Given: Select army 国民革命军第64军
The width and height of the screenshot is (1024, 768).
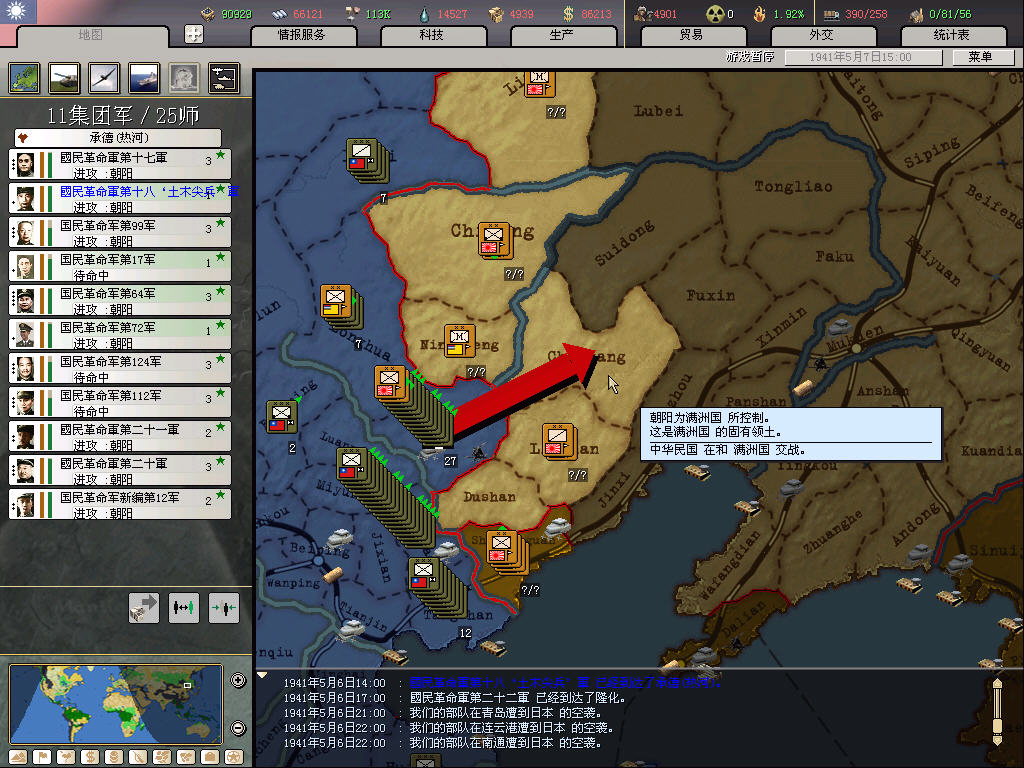Looking at the screenshot, I should [x=120, y=300].
